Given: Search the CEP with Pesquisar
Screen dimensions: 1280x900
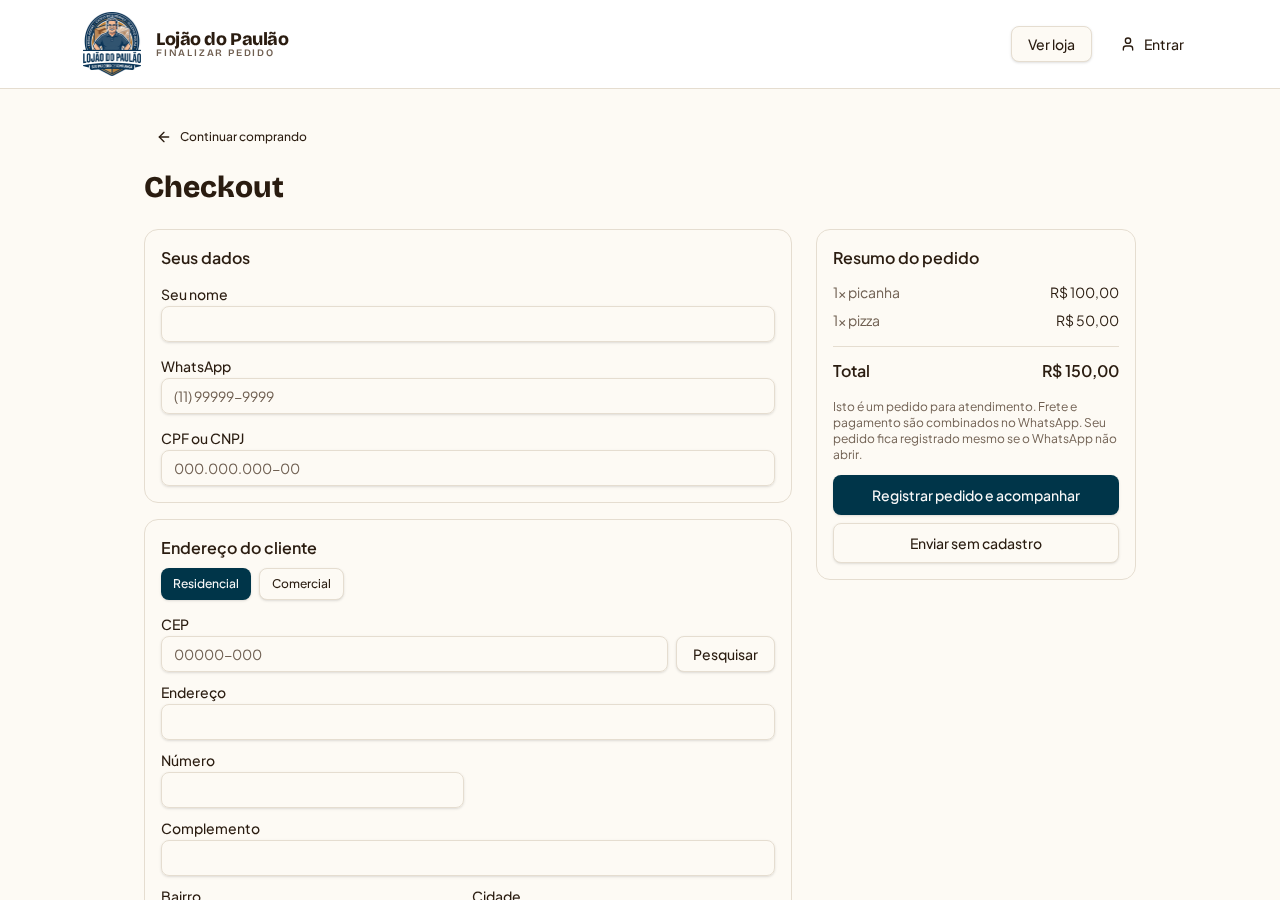Looking at the screenshot, I should click(725, 654).
